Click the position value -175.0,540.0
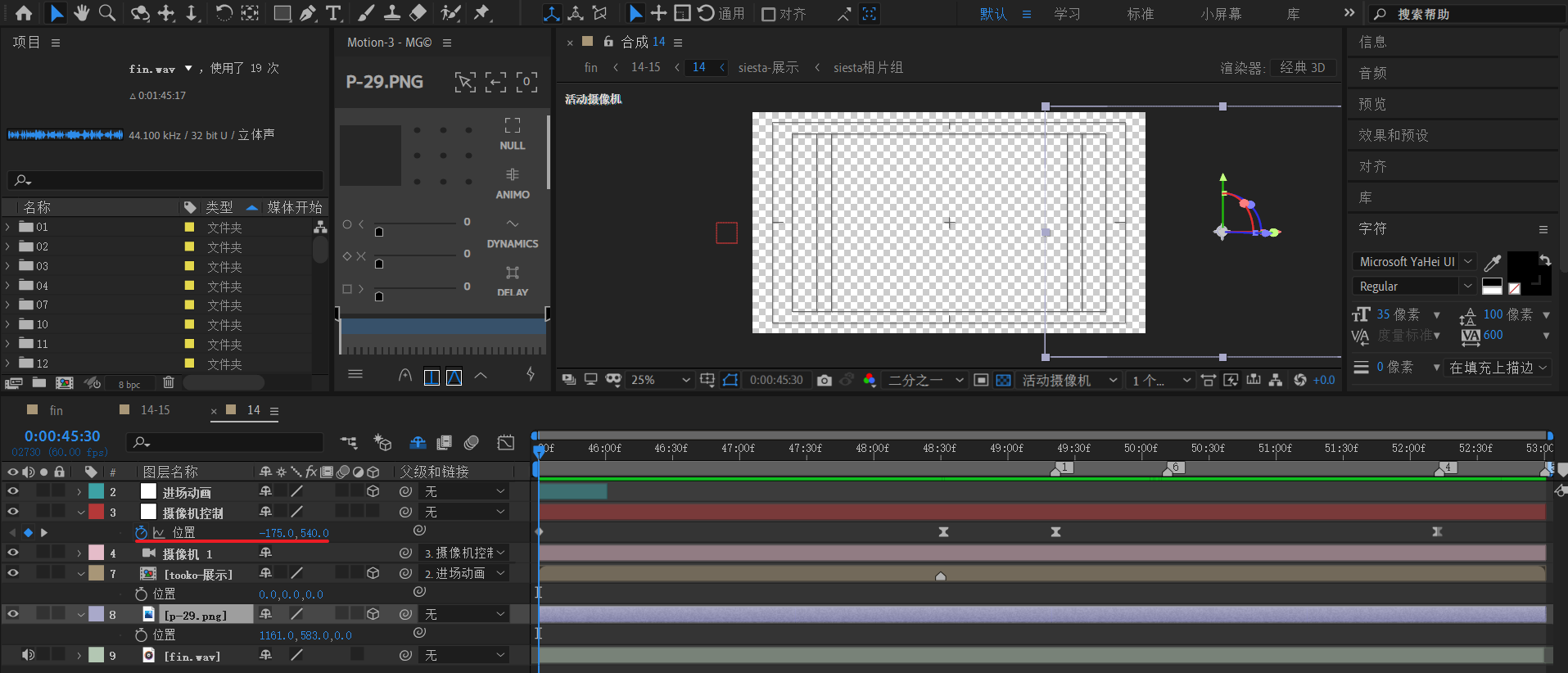 click(x=294, y=533)
